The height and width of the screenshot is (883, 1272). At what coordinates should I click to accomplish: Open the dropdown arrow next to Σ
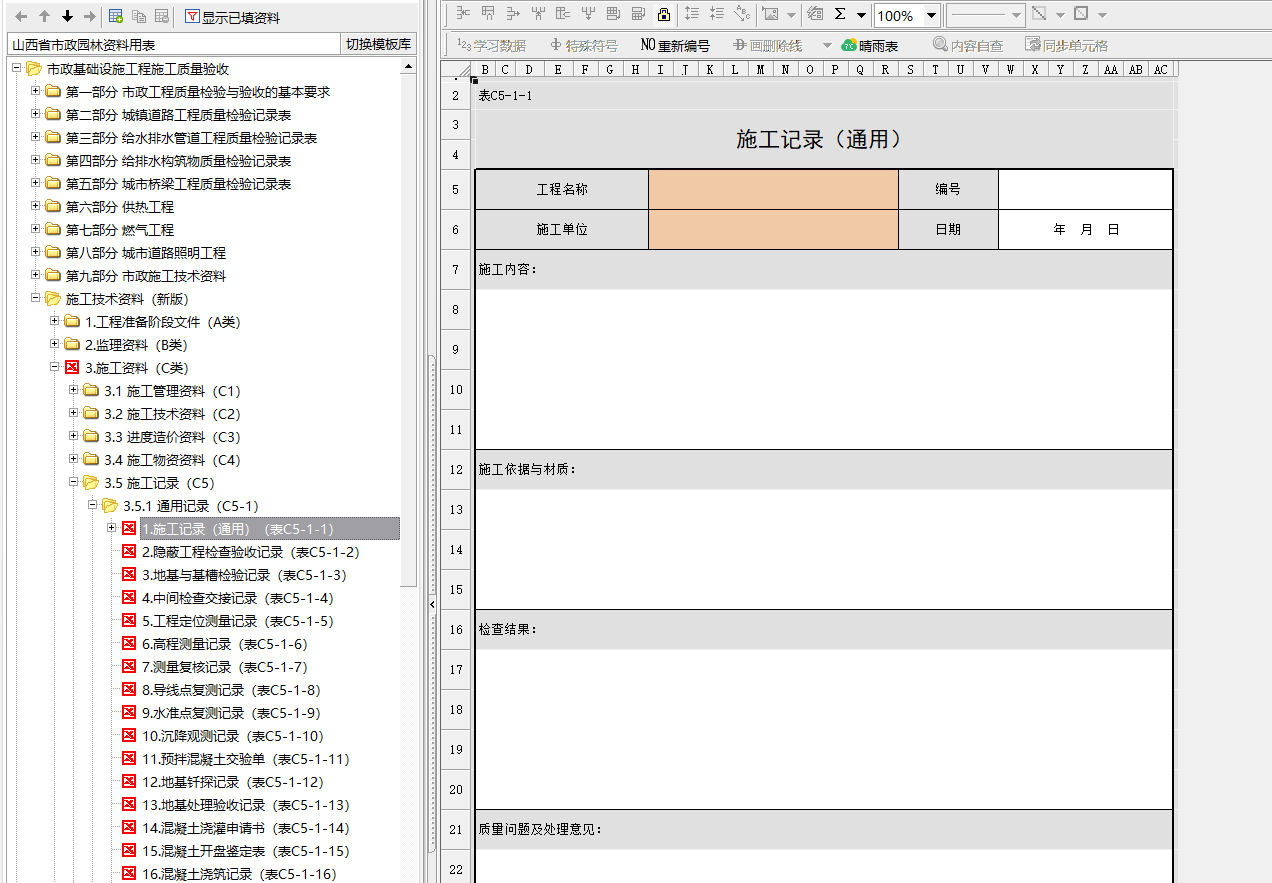point(861,15)
